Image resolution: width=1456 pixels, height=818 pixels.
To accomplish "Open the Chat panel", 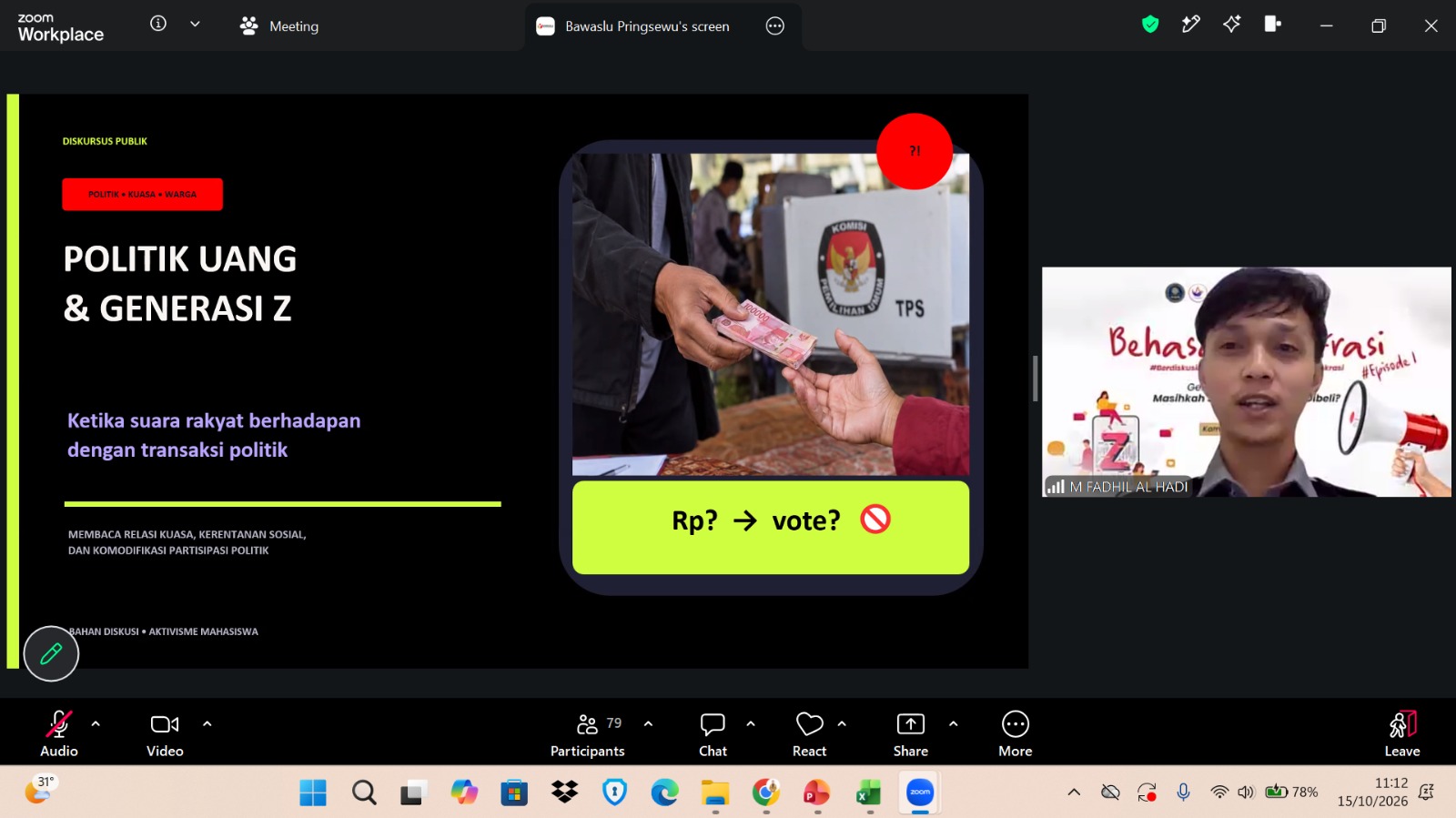I will [713, 734].
